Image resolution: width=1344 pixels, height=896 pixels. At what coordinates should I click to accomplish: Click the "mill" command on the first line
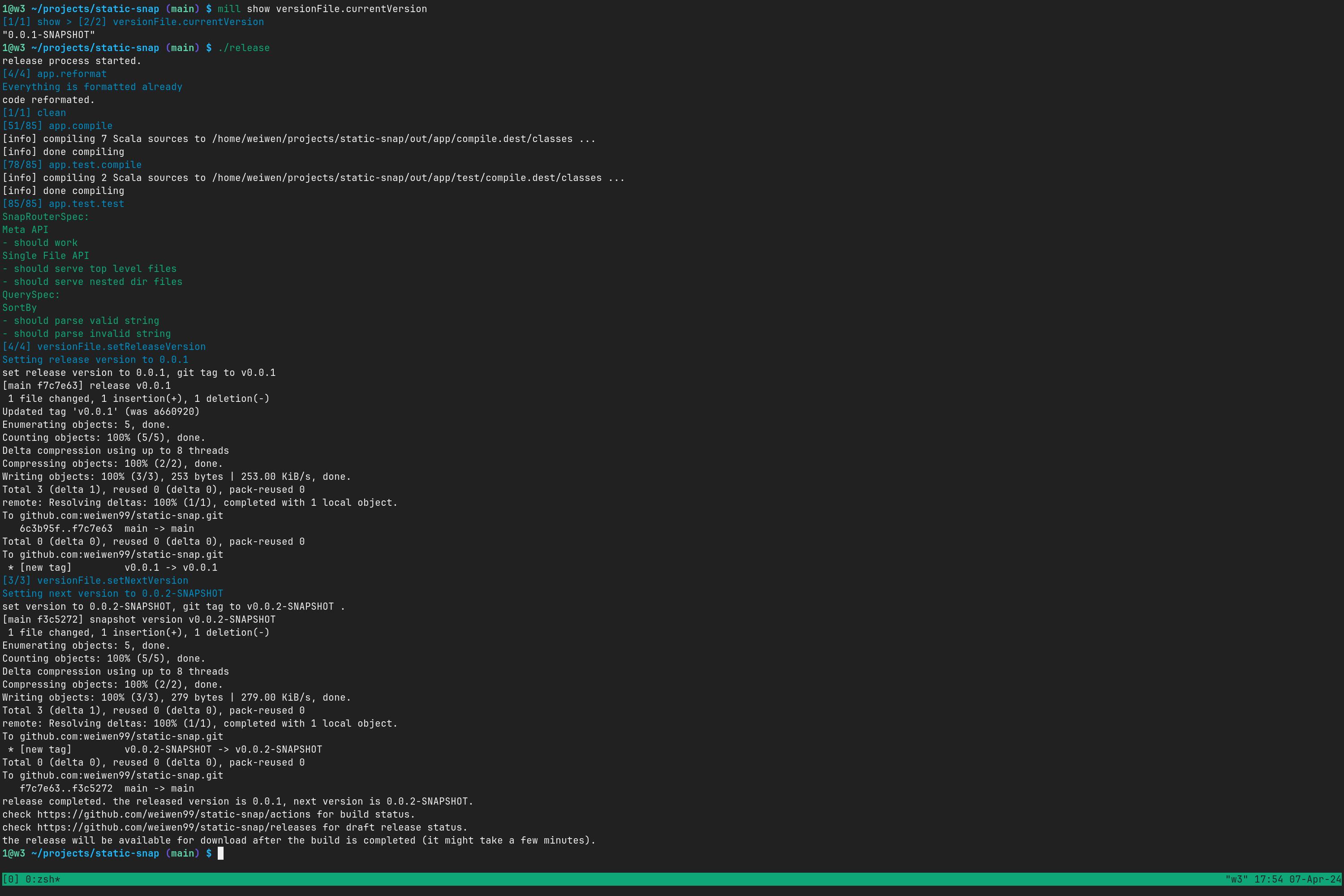(229, 9)
